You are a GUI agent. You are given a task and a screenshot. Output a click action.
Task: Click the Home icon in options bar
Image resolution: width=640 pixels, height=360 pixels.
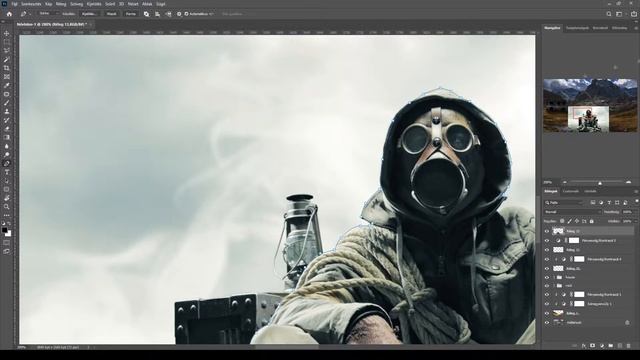(9, 14)
